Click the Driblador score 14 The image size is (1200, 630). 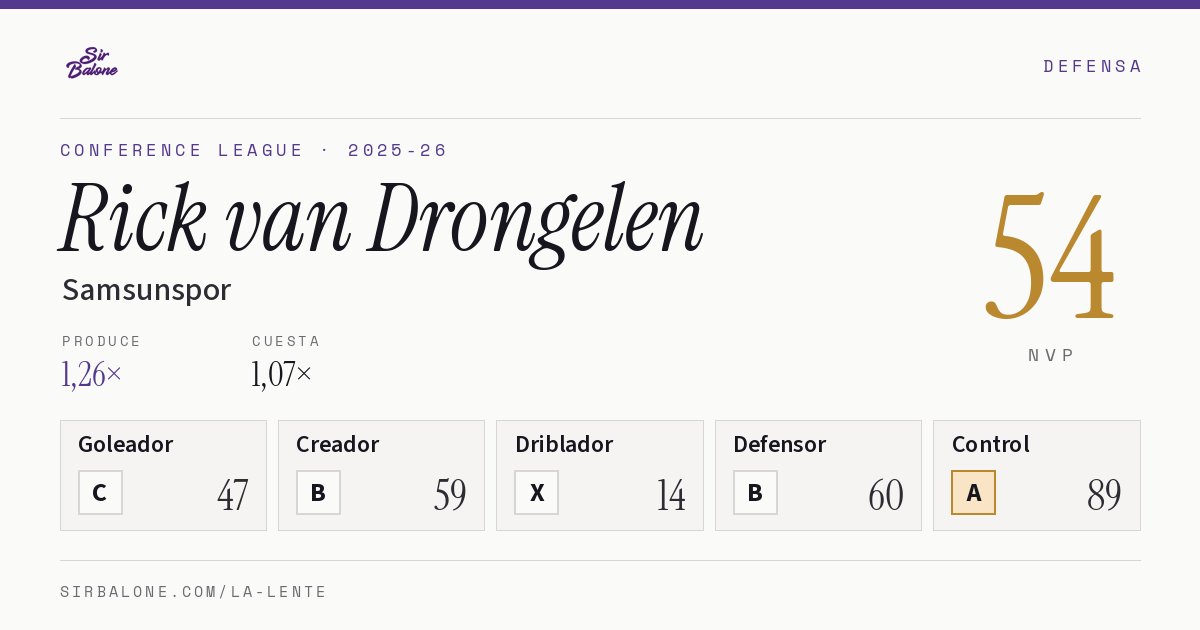click(671, 495)
